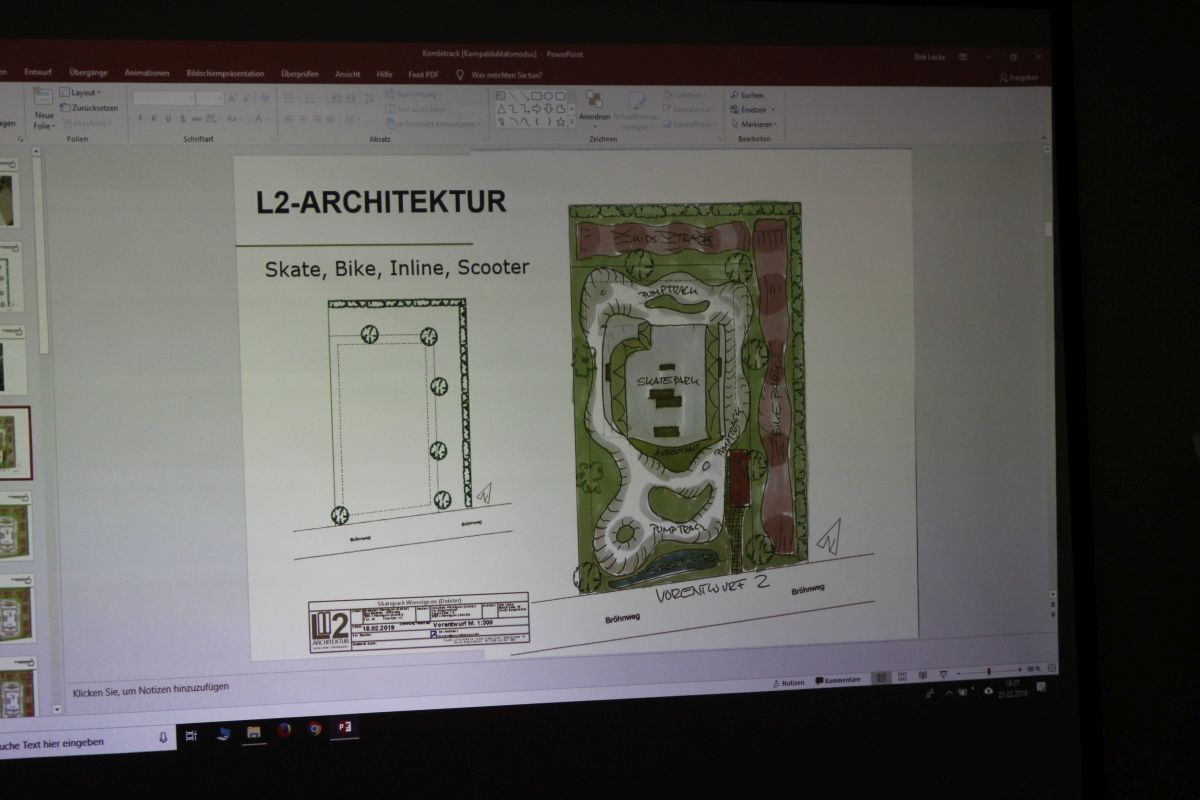
Task: Click the microphone icon in taskbar search
Action: click(163, 737)
